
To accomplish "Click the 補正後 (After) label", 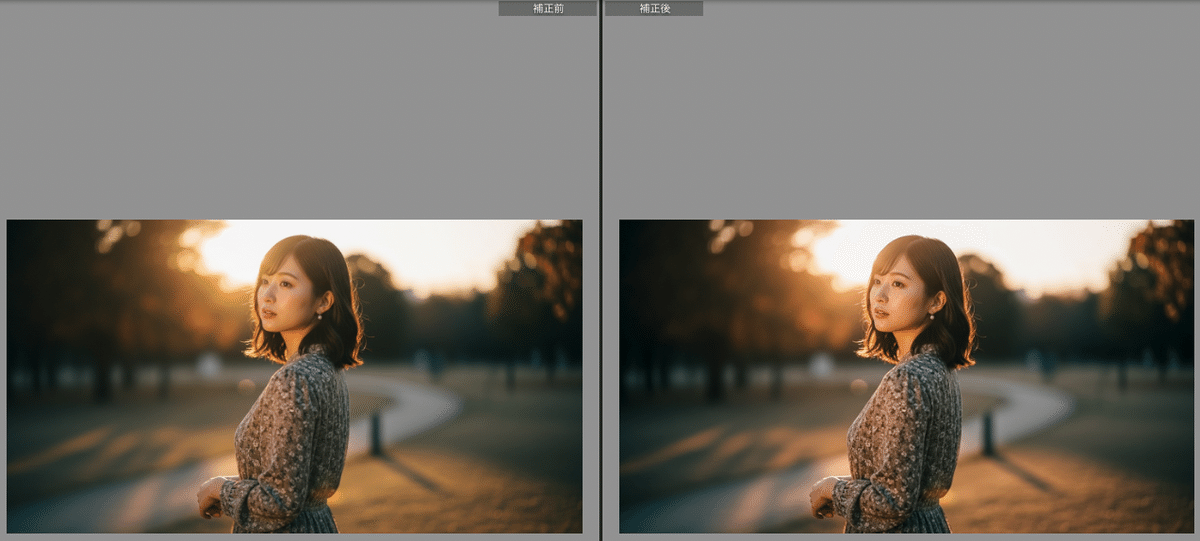I will [653, 8].
